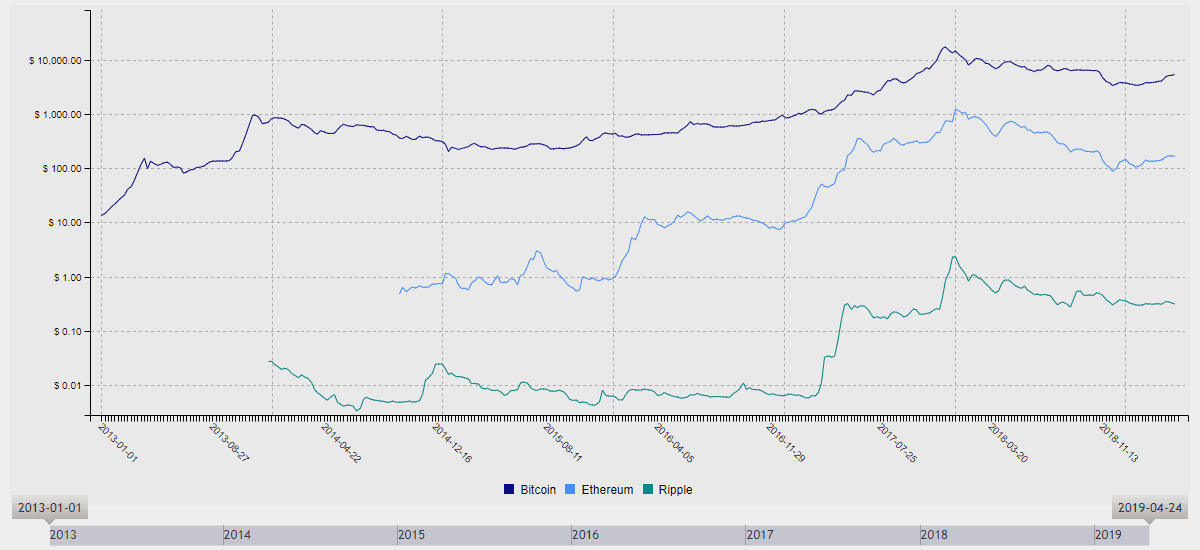The image size is (1200, 550).
Task: Click the $ 1,000.00 y-axis label
Action: (x=57, y=114)
